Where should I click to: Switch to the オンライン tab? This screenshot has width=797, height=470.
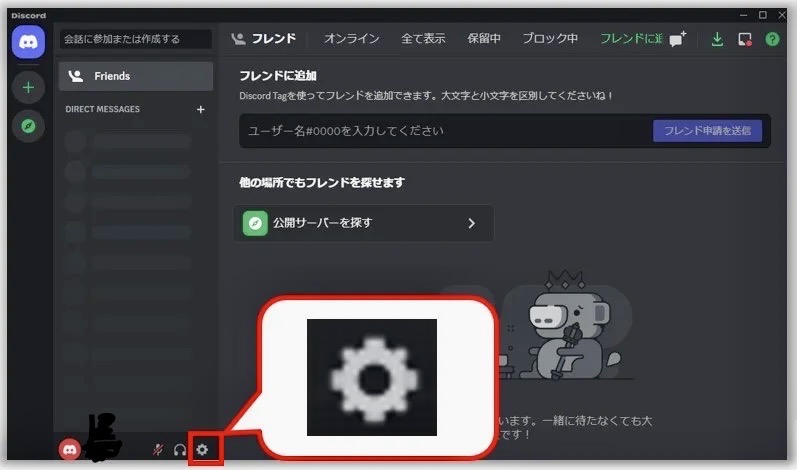click(x=352, y=39)
